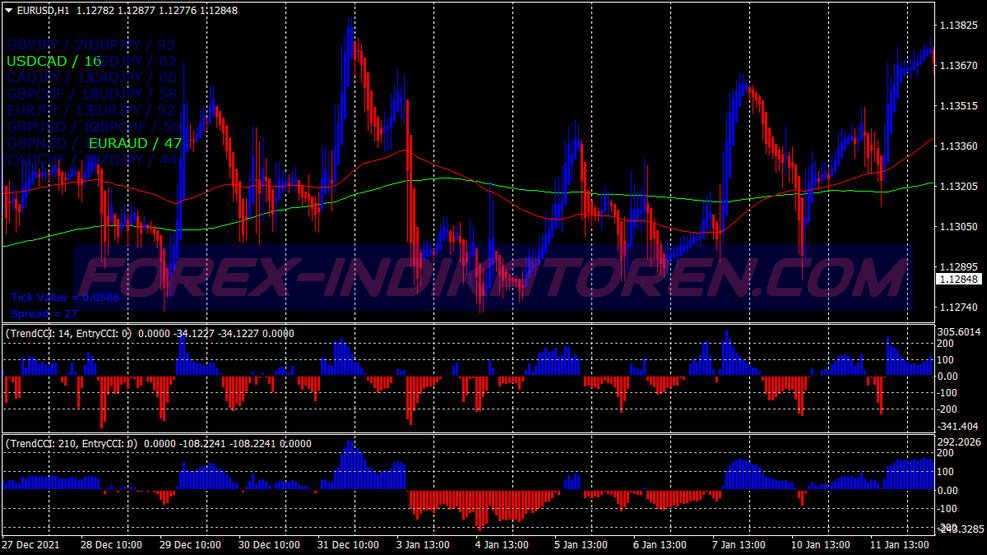Click the 1.13205 price axis level

click(959, 186)
